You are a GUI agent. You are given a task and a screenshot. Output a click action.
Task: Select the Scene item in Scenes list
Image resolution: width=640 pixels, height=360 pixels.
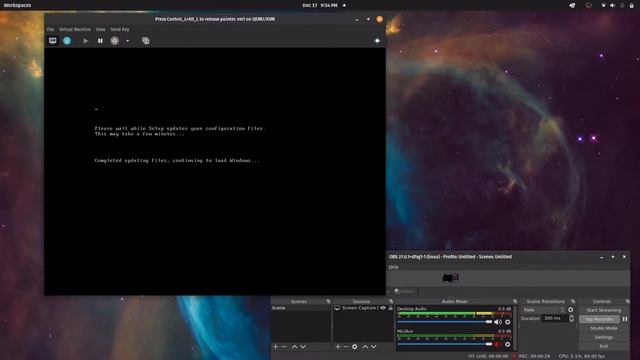coord(301,308)
